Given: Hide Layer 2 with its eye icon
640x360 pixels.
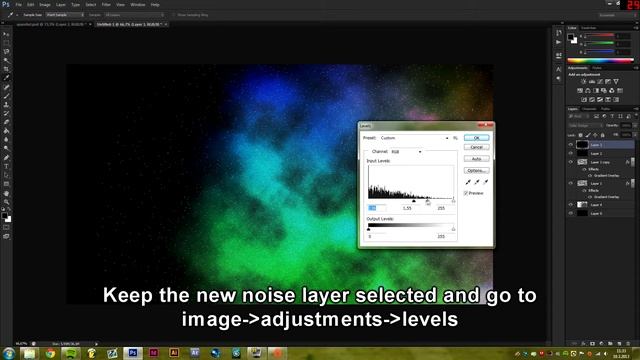Looking at the screenshot, I should (x=571, y=153).
